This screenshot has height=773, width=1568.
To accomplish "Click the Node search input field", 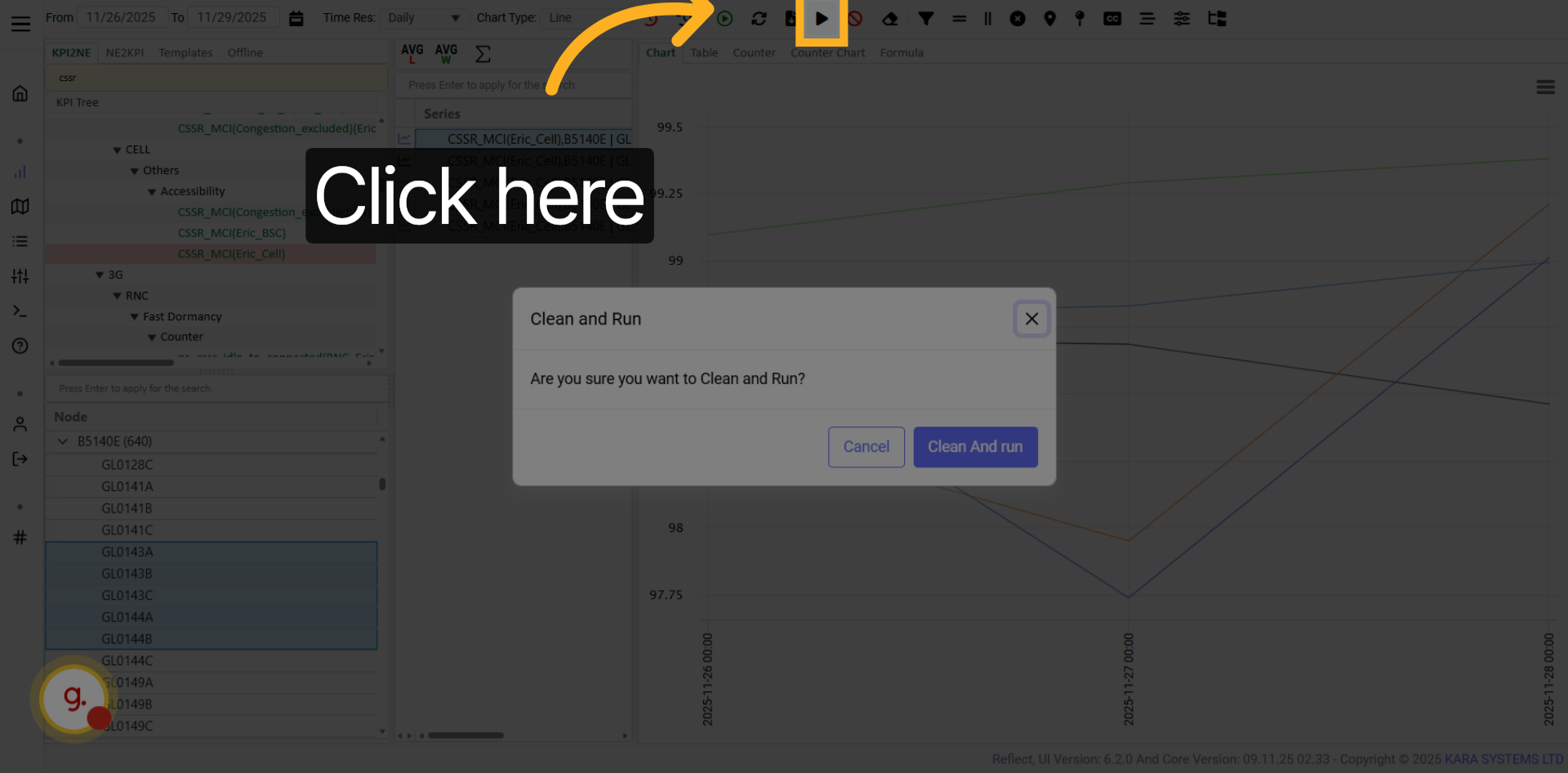I will [x=216, y=389].
